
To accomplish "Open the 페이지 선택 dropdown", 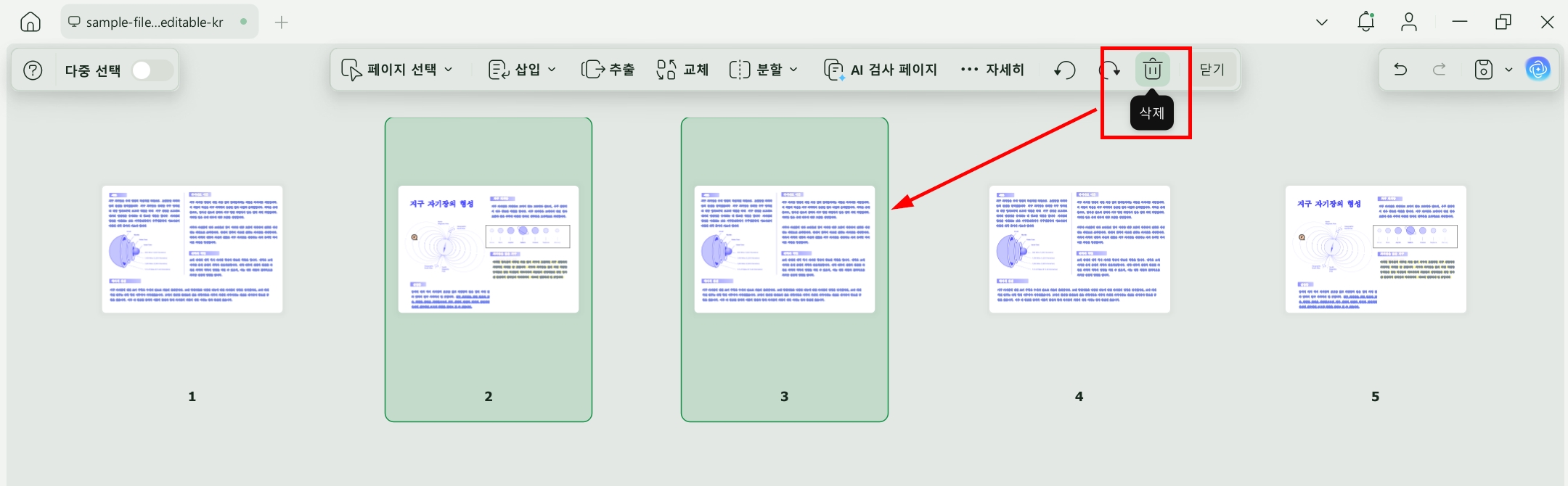I will point(398,70).
